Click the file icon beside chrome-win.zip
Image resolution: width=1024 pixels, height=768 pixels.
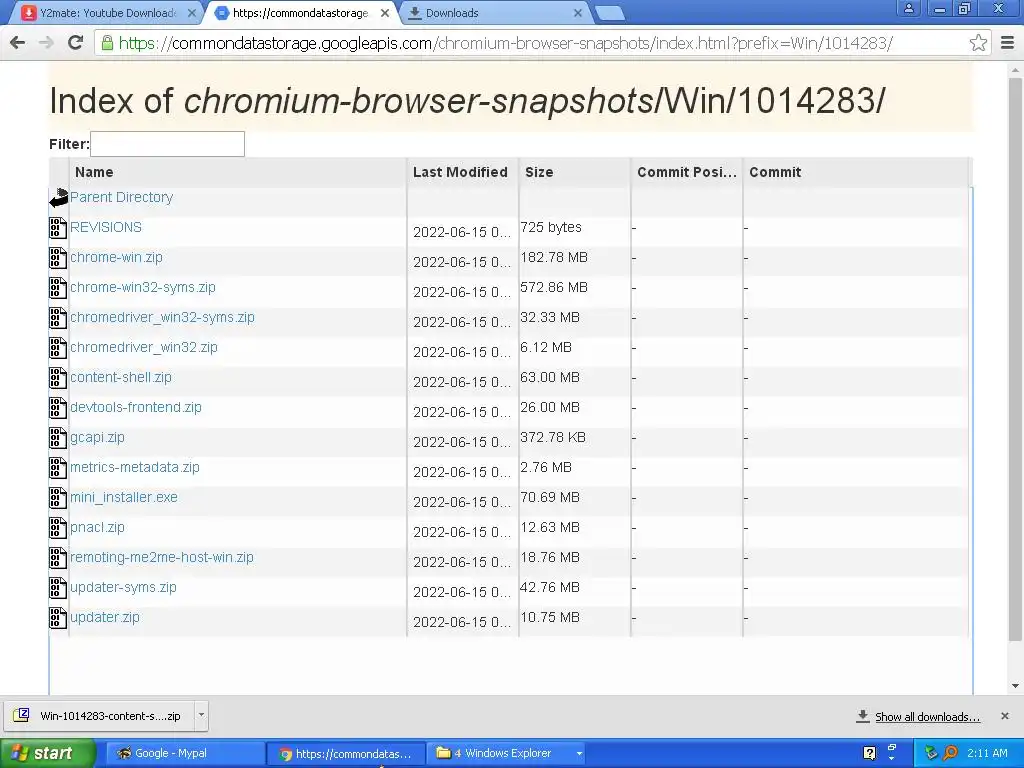(58, 258)
